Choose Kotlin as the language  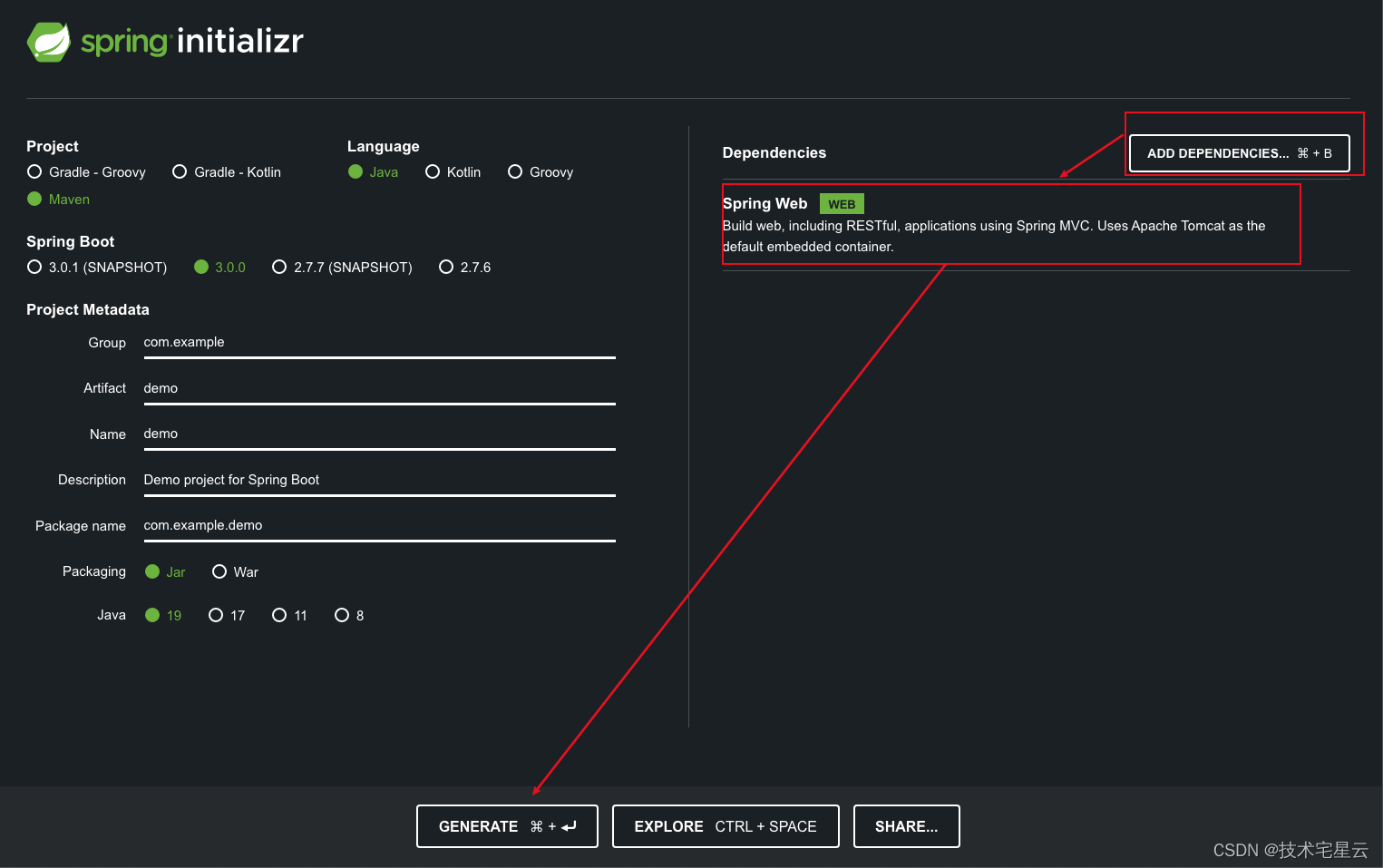point(453,172)
